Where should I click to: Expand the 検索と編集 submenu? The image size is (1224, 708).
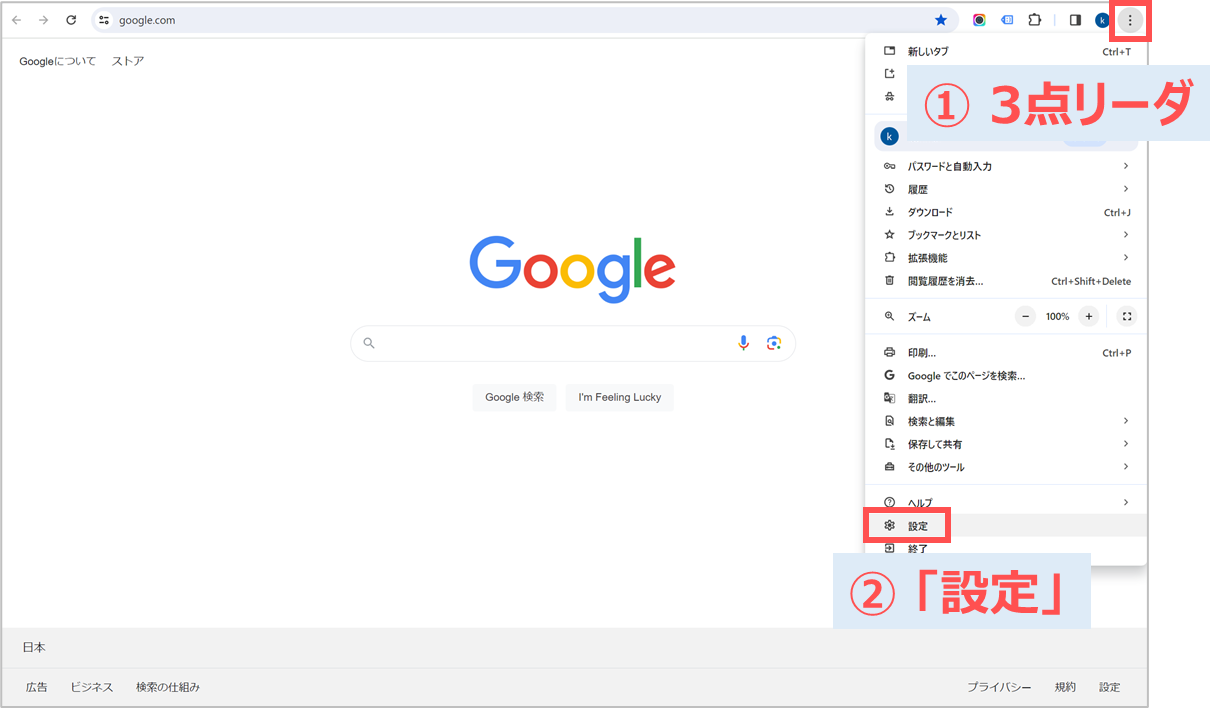pos(1006,421)
